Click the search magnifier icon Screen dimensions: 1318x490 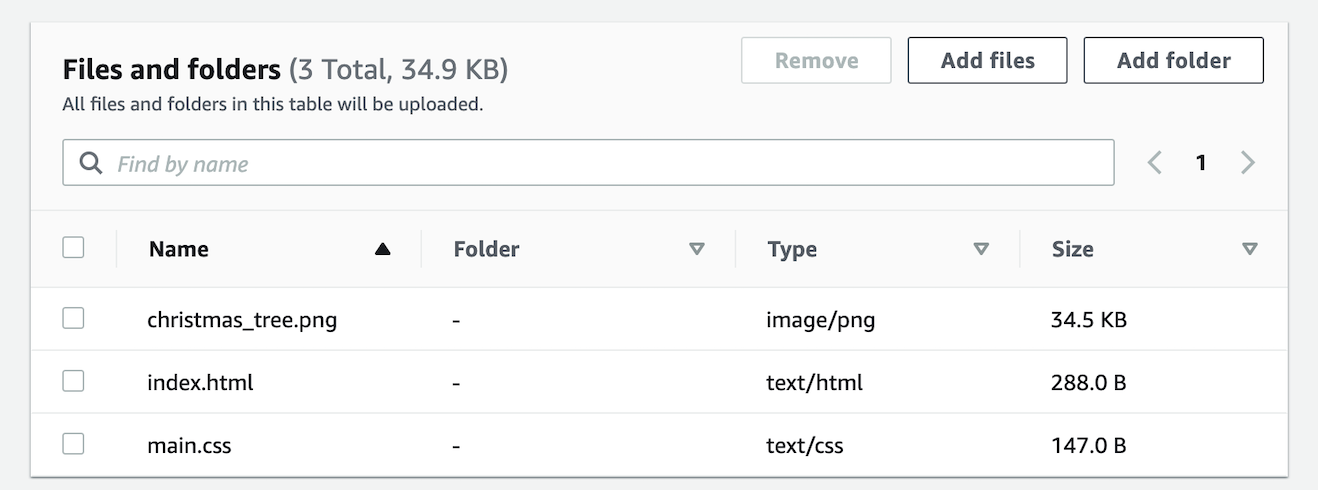coord(91,163)
